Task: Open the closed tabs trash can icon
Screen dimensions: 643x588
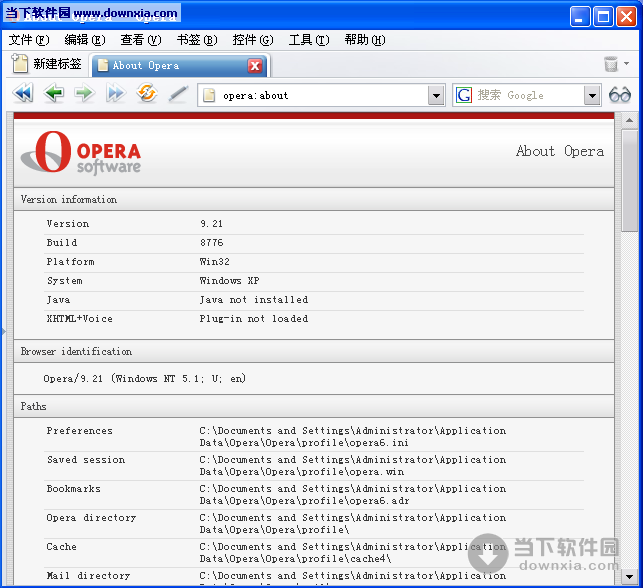Action: click(611, 64)
